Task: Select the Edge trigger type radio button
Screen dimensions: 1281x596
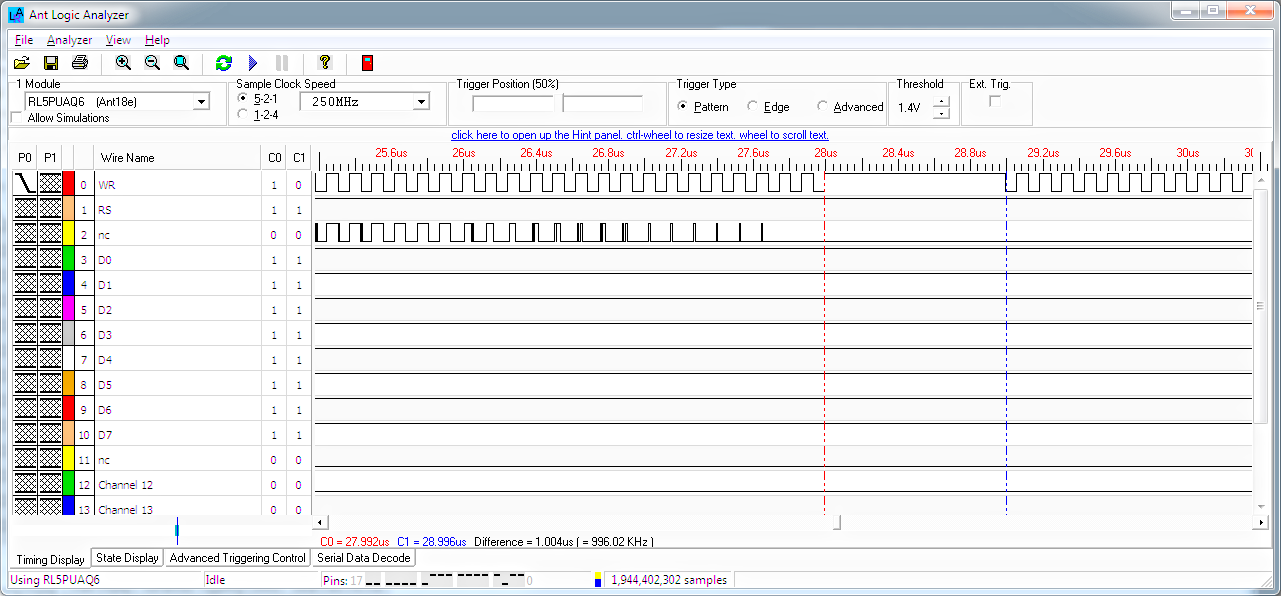Action: point(752,107)
